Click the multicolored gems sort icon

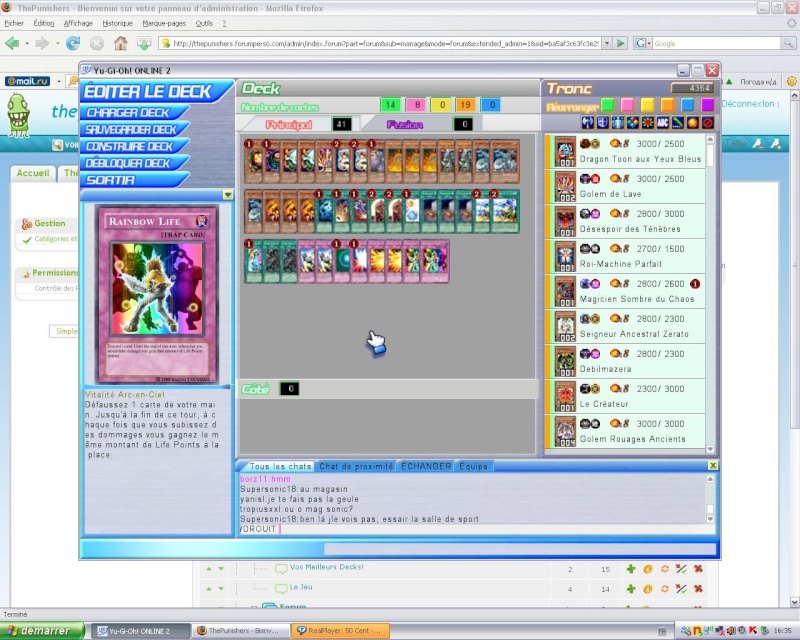(x=633, y=122)
